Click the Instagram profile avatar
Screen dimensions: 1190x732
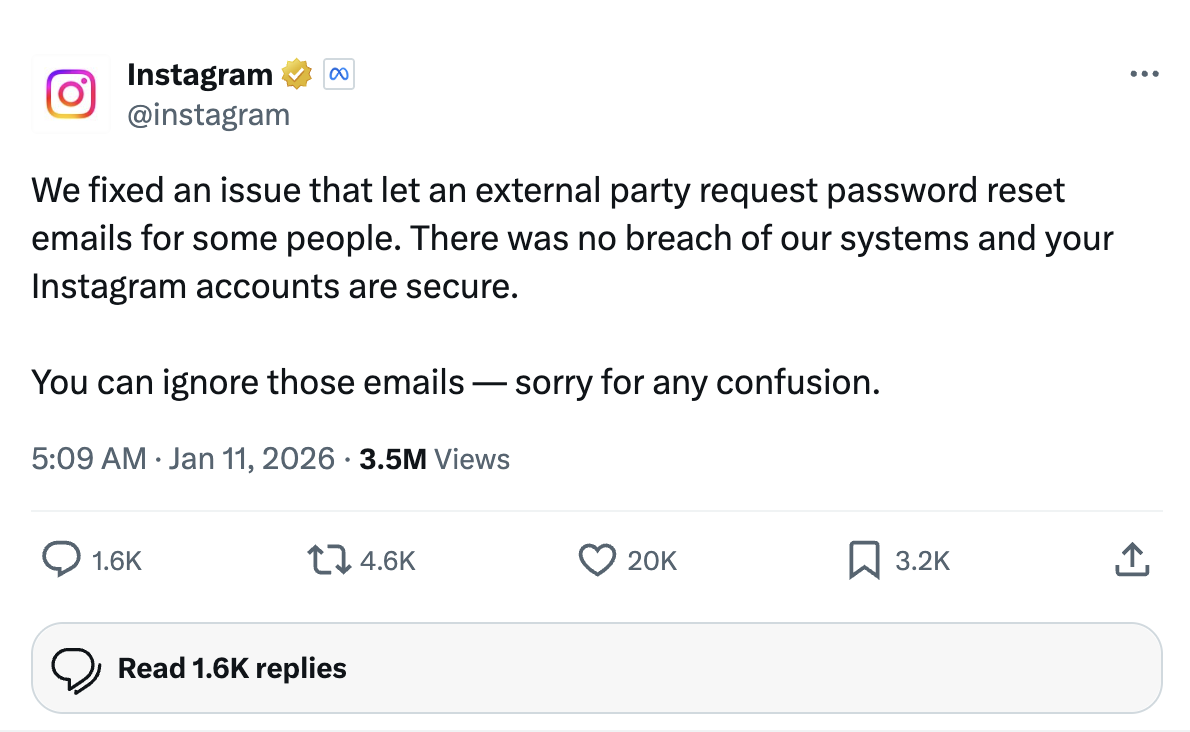coord(71,94)
